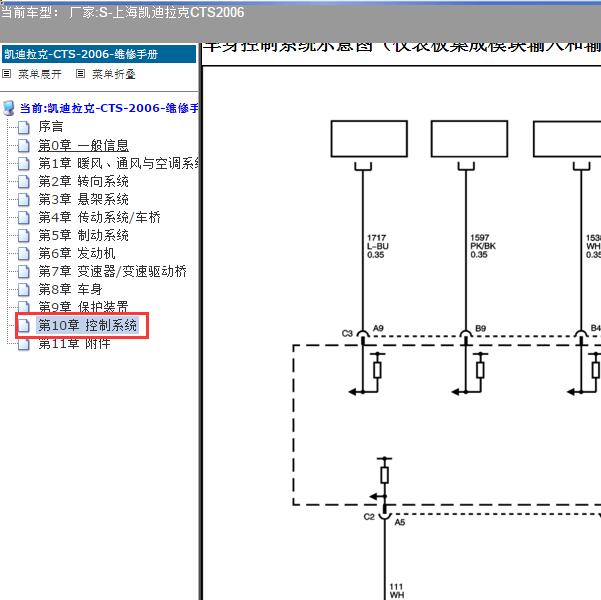Open 第6章 发动机 chapter
This screenshot has height=600, width=601.
[77, 253]
